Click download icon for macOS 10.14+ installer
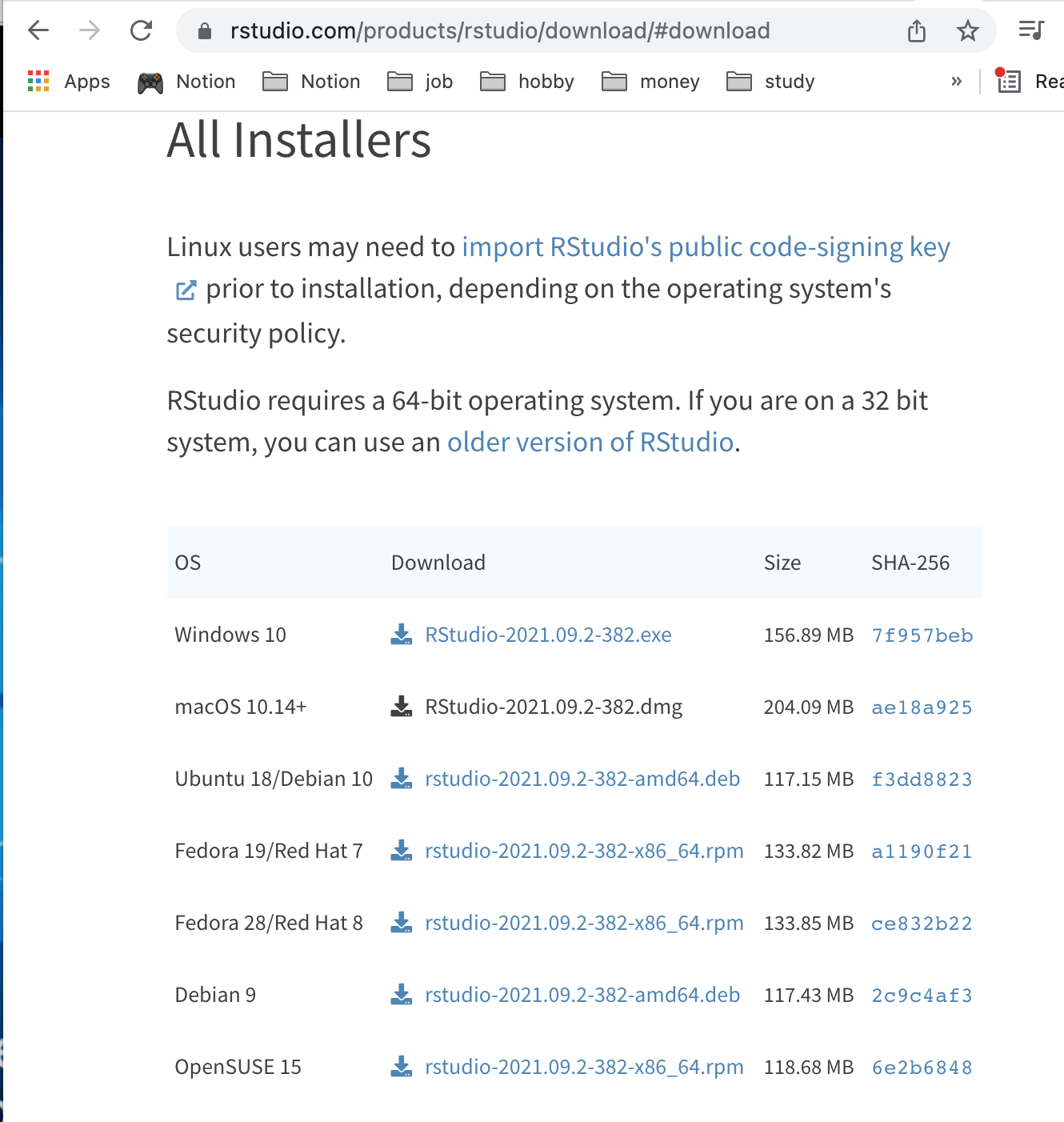This screenshot has height=1122, width=1064. click(x=401, y=707)
